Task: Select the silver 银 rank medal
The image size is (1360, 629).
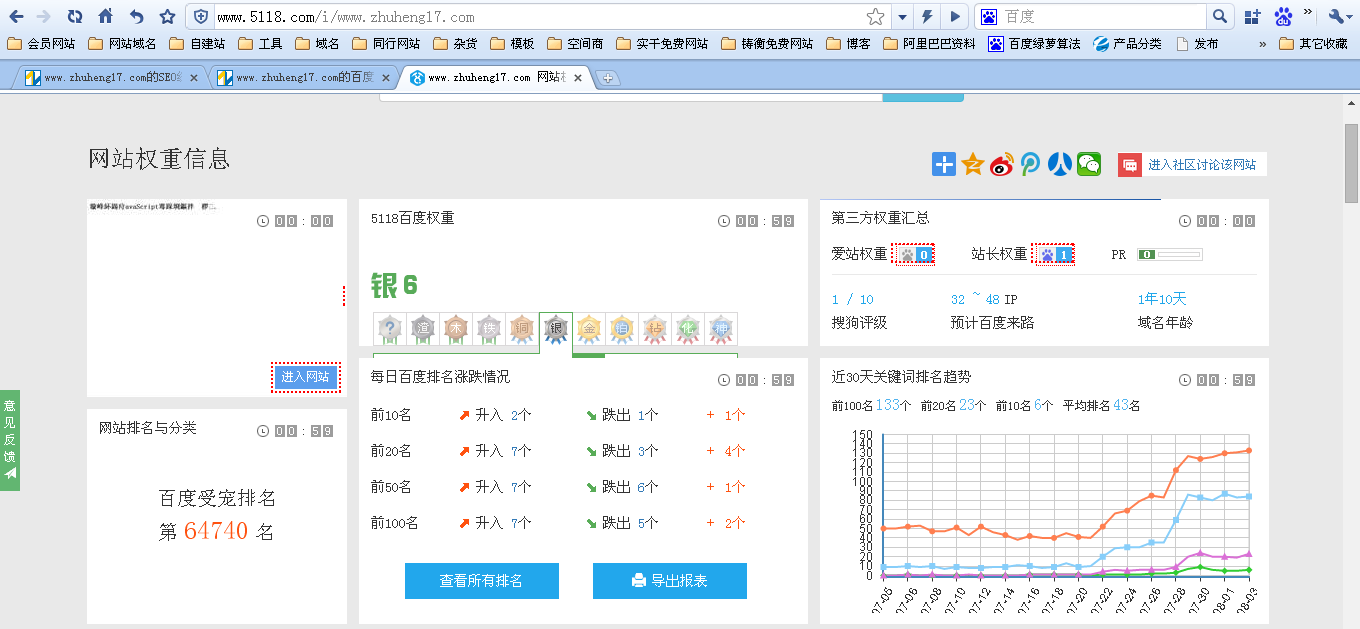Action: point(556,328)
